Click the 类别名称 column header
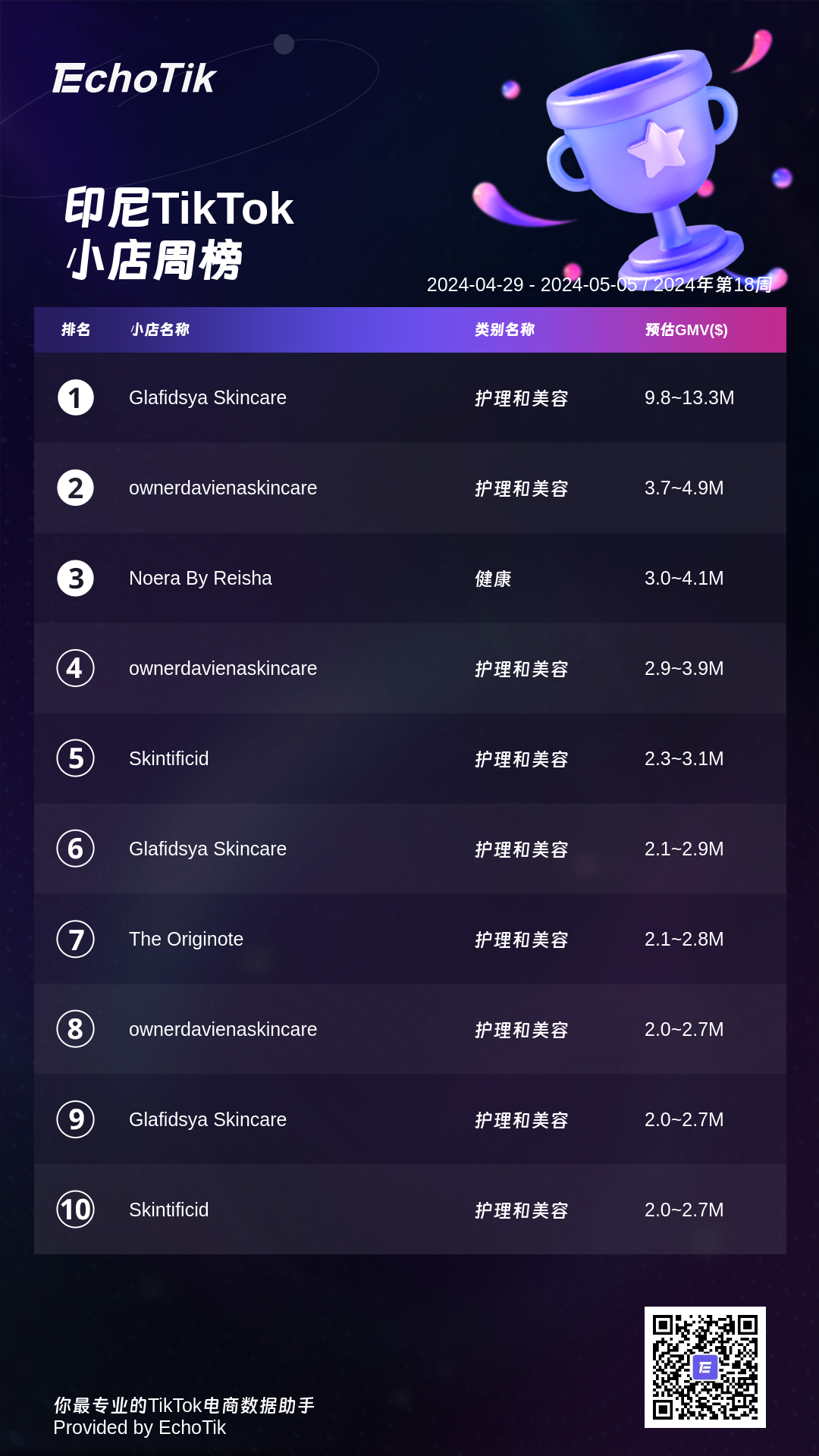The image size is (819, 1456). click(x=504, y=330)
